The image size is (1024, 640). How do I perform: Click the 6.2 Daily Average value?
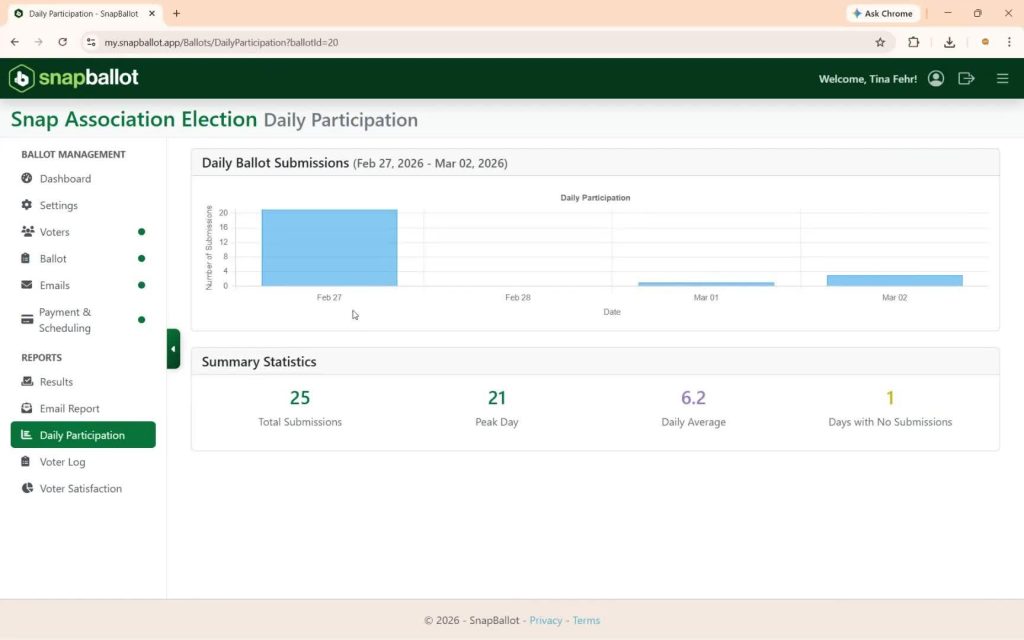(x=693, y=398)
